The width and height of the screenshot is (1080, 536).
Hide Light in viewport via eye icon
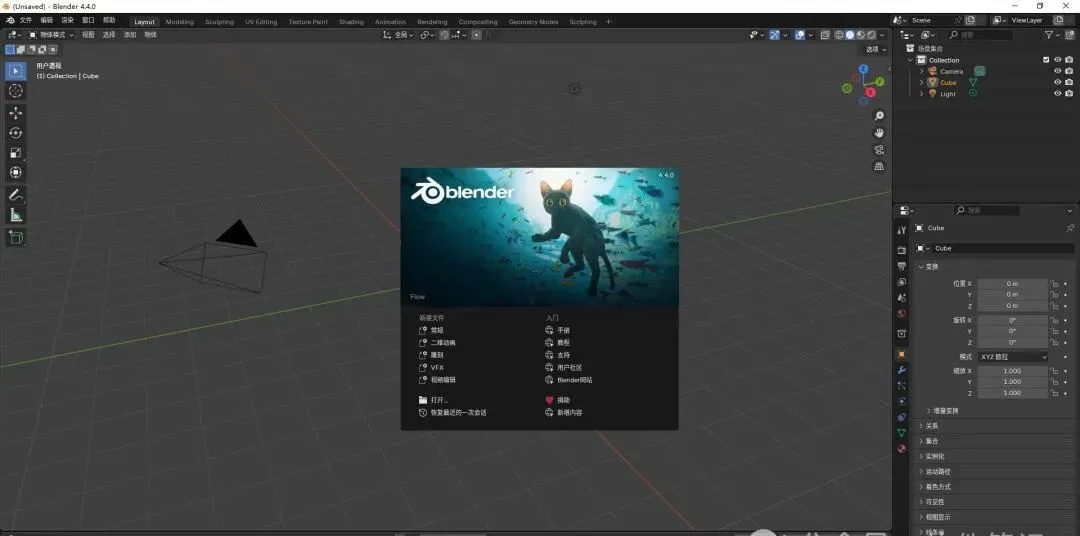(1057, 94)
